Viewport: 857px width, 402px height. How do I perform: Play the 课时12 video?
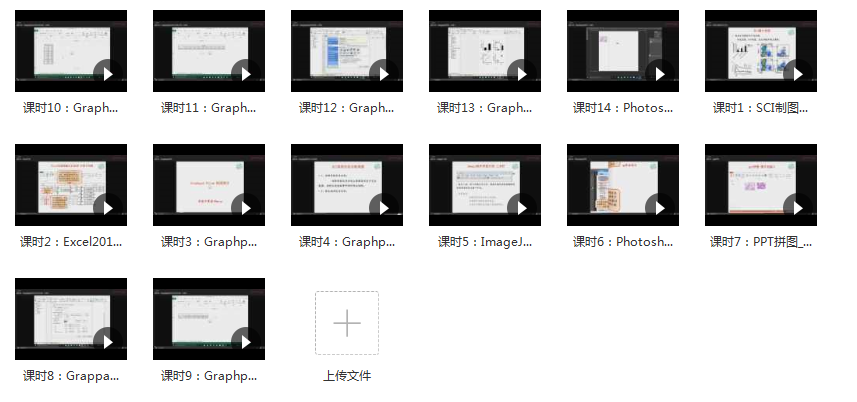point(383,73)
